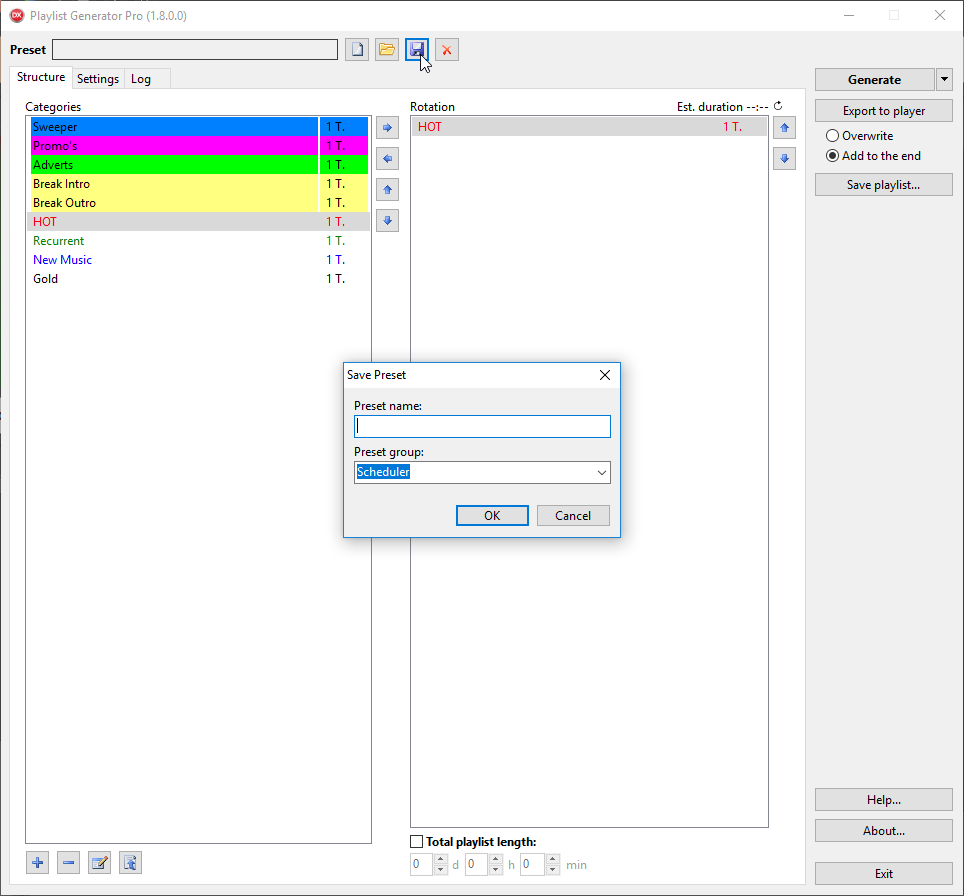Refresh the estimated duration
This screenshot has height=896, width=964.
(x=778, y=106)
